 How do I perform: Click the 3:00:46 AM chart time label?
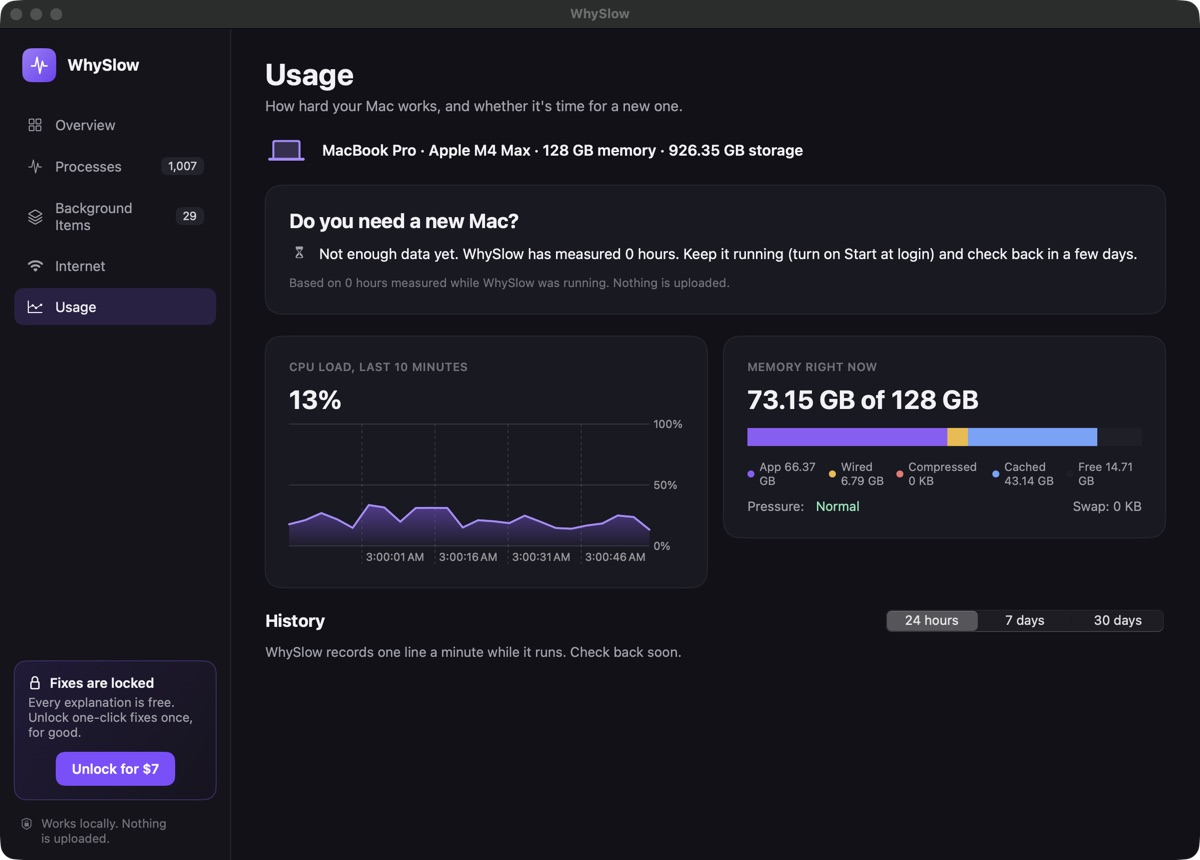click(x=615, y=557)
